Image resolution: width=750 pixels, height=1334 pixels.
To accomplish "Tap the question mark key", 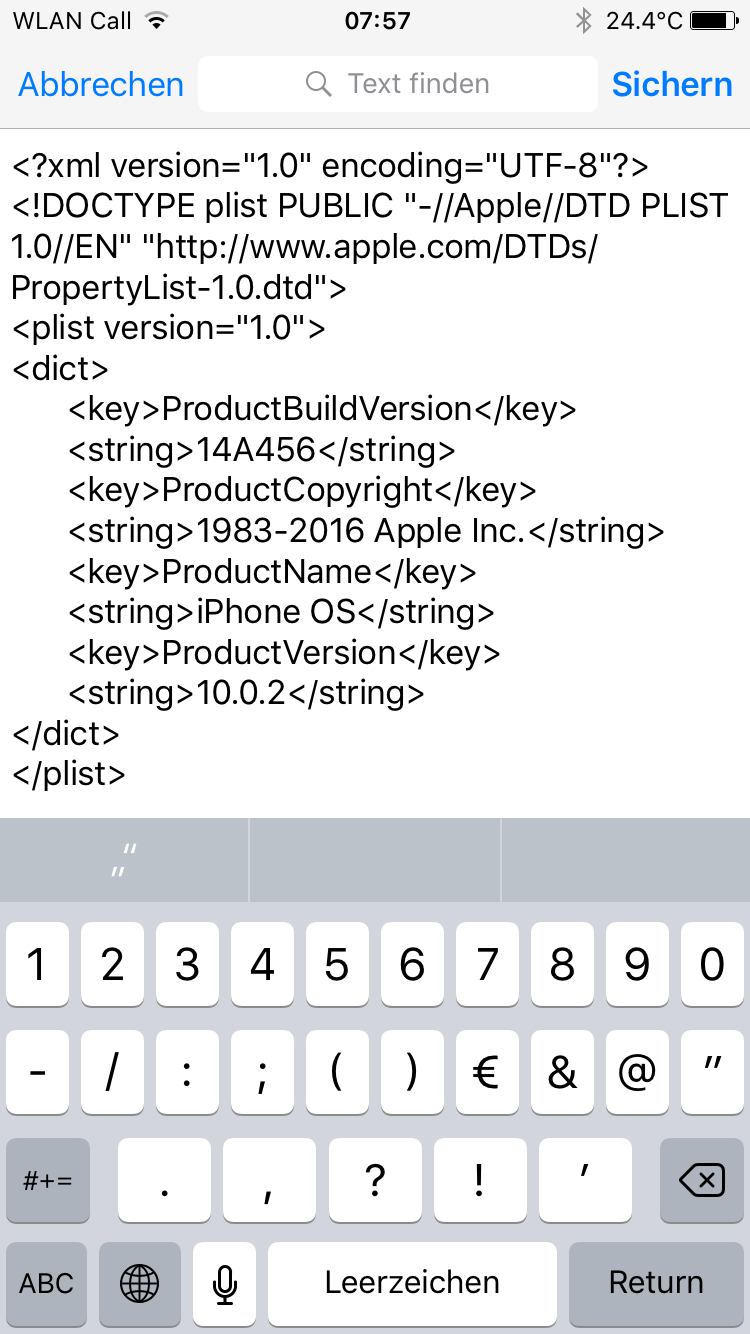I will tap(375, 1180).
